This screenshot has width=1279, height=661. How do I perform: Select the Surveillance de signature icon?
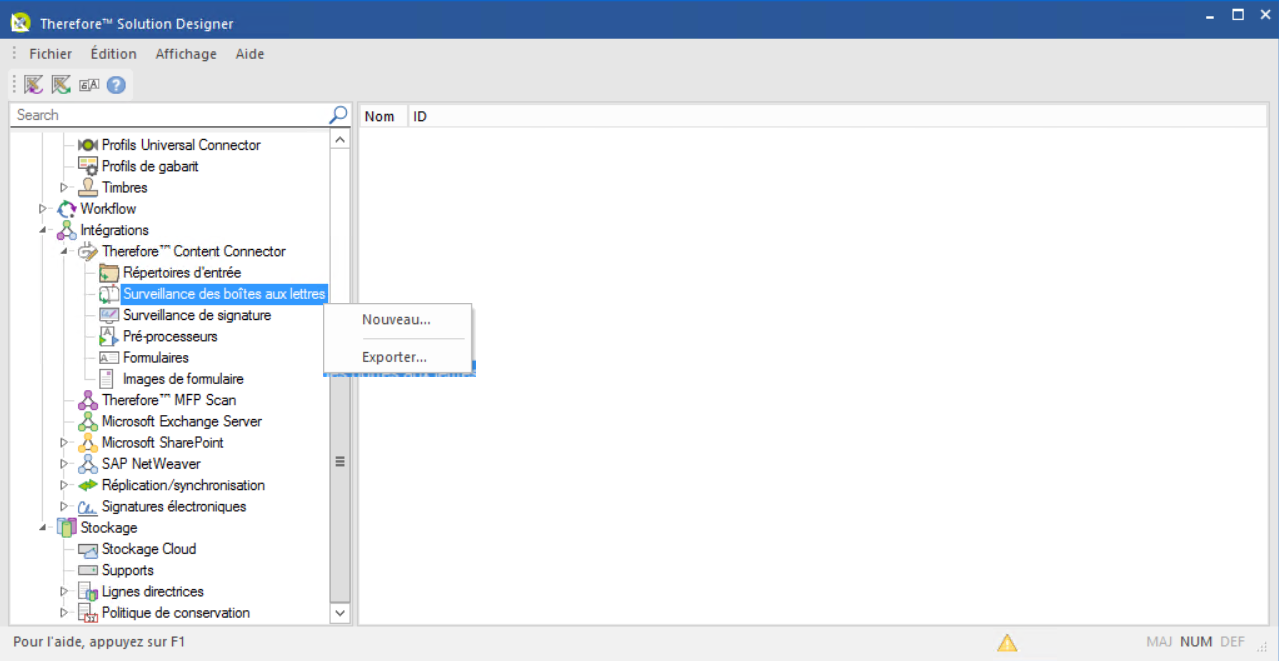(x=109, y=315)
